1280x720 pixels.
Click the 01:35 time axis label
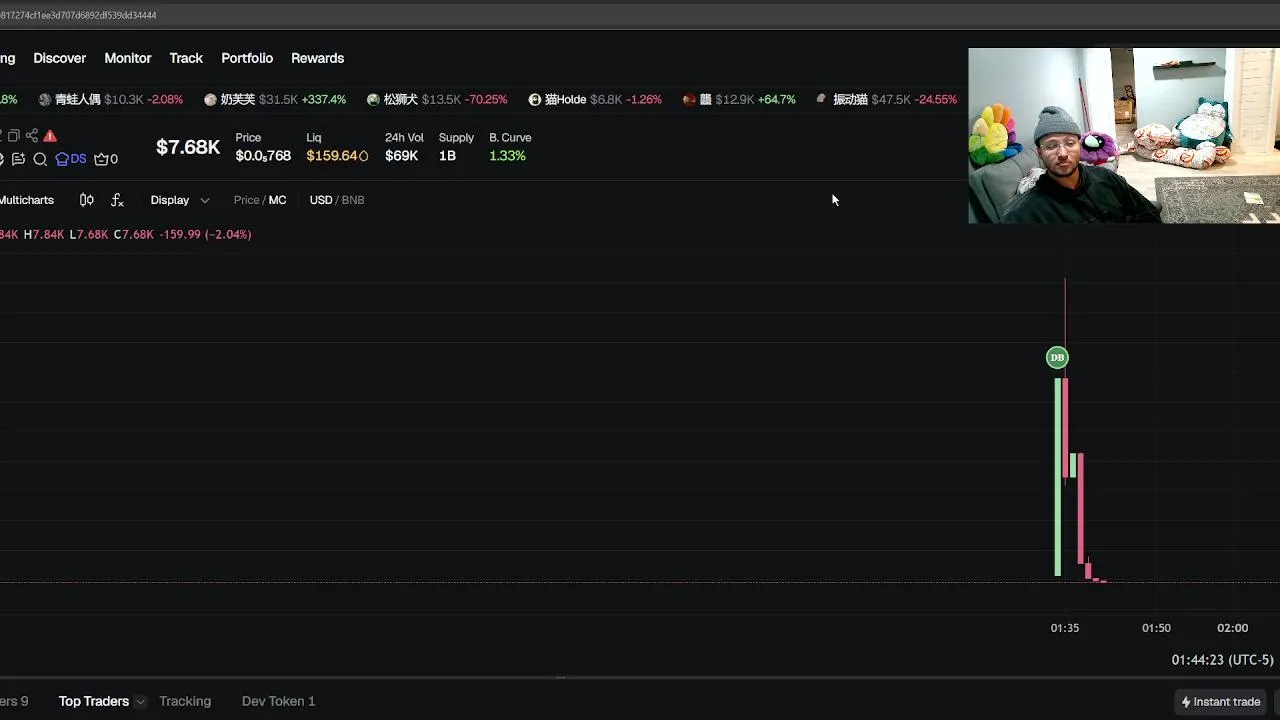(x=1065, y=628)
